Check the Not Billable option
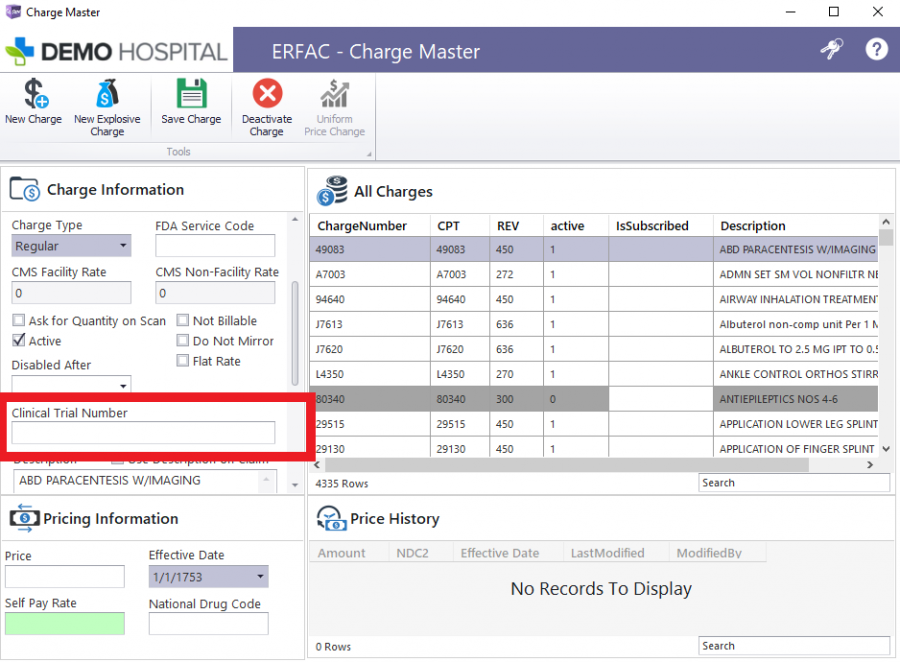 pos(183,320)
